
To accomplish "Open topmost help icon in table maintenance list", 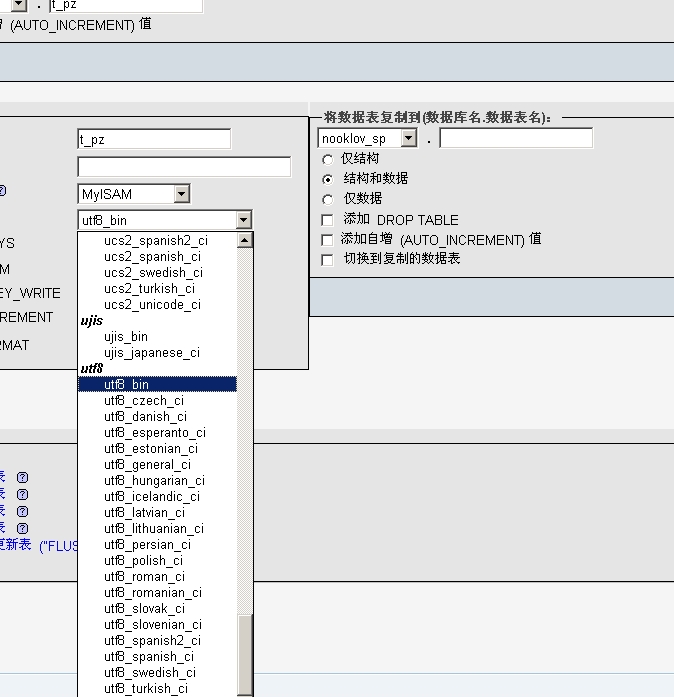I will (22, 477).
